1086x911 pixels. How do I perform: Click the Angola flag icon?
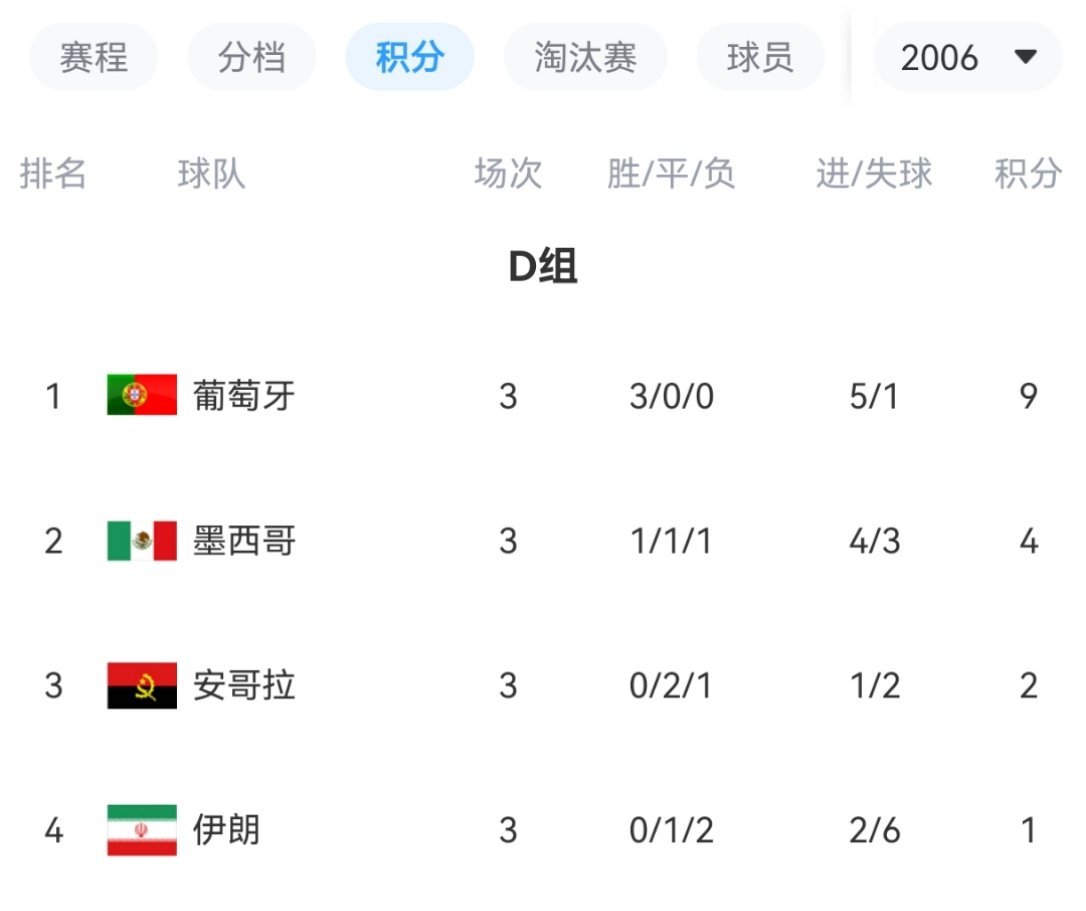pyautogui.click(x=142, y=686)
